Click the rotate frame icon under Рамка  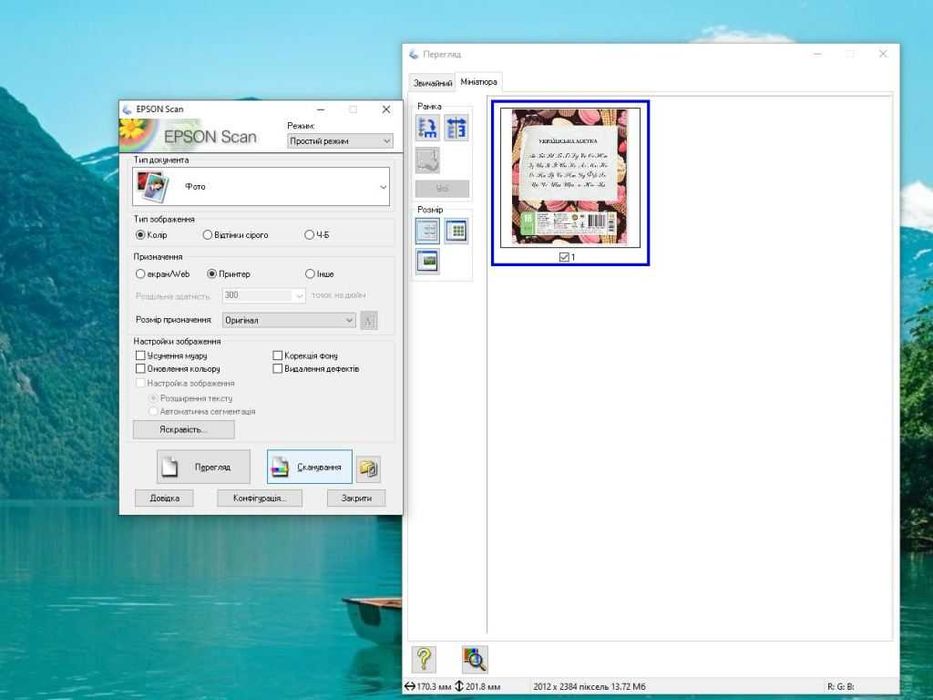(427, 128)
